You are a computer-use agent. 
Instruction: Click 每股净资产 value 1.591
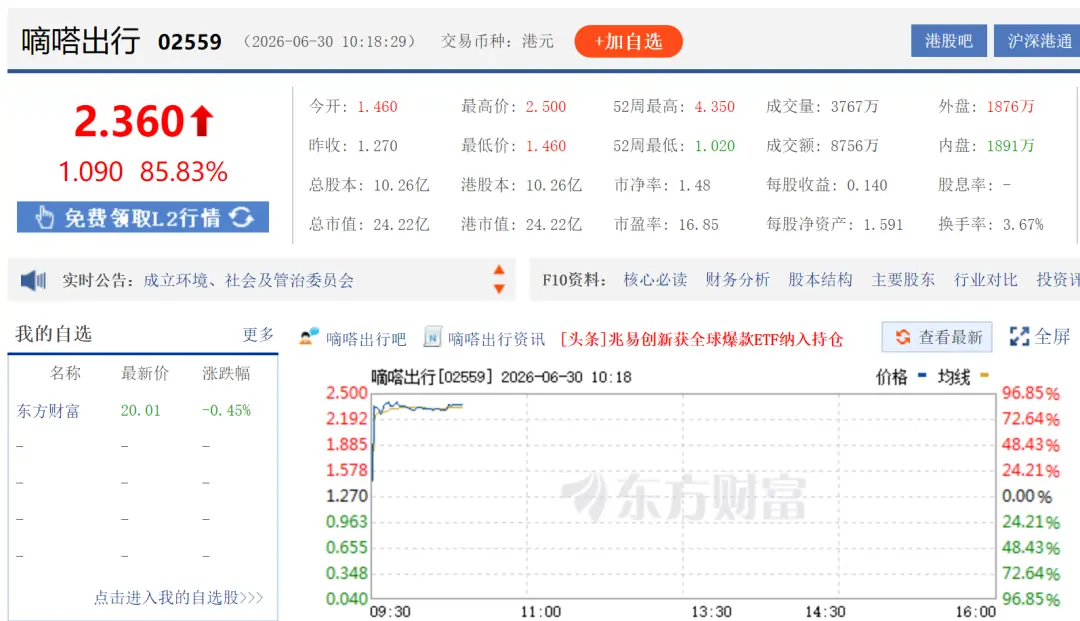click(883, 224)
